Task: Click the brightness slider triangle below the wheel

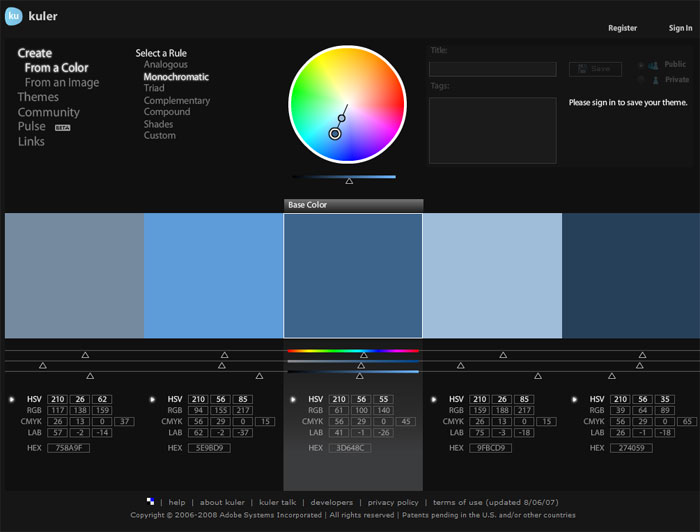Action: click(349, 181)
